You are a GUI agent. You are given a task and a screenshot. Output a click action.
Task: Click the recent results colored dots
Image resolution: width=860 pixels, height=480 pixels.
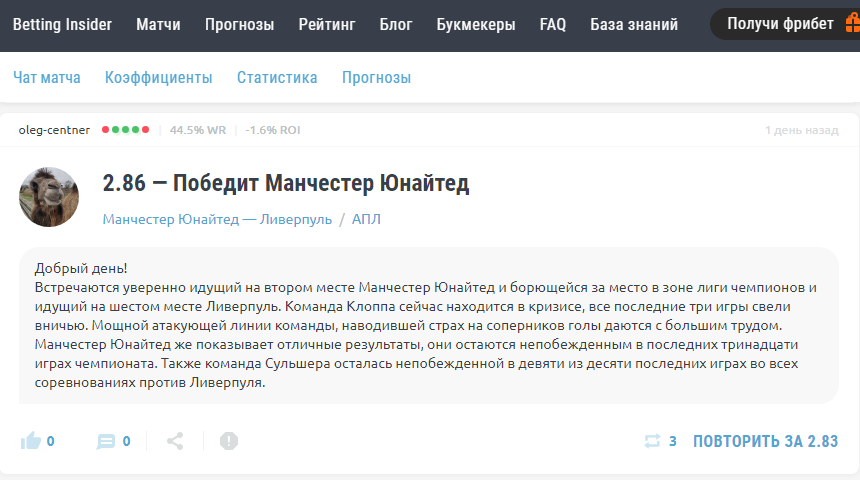(x=125, y=129)
